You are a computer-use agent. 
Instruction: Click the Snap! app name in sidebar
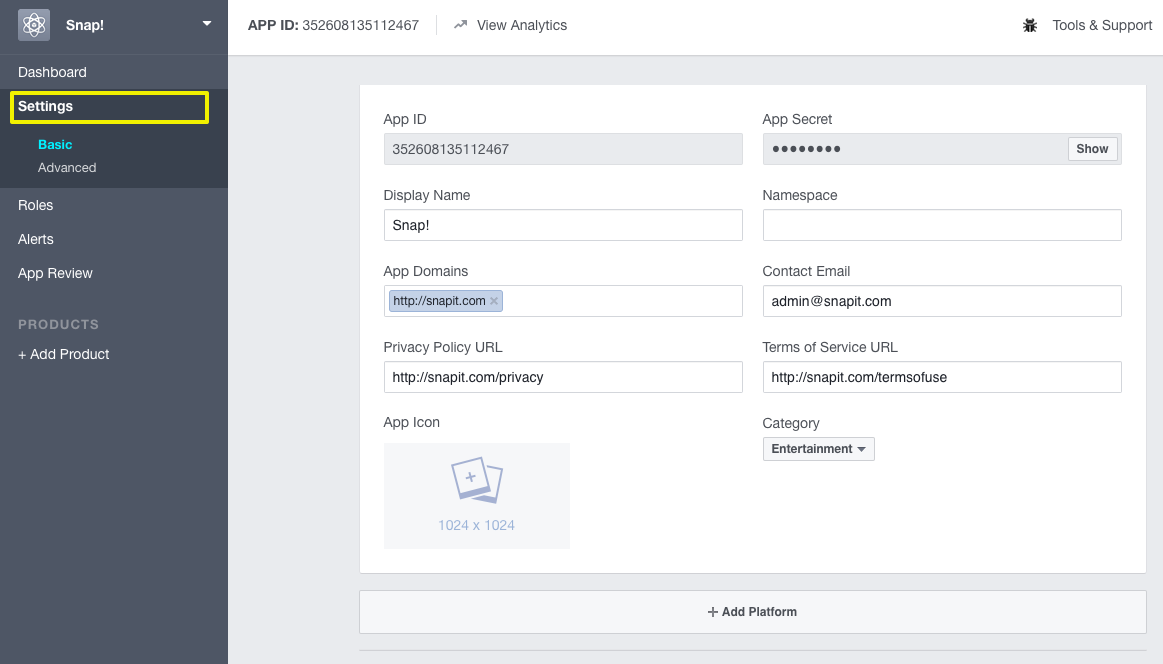click(x=85, y=25)
